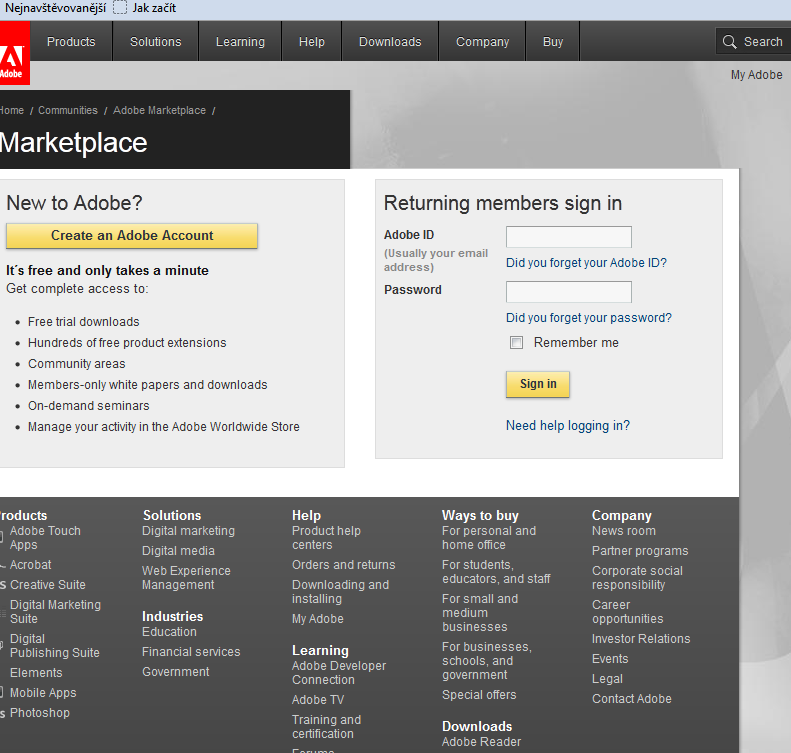This screenshot has width=791, height=753.
Task: Open Did you forget your Adobe ID link
Action: pos(586,263)
